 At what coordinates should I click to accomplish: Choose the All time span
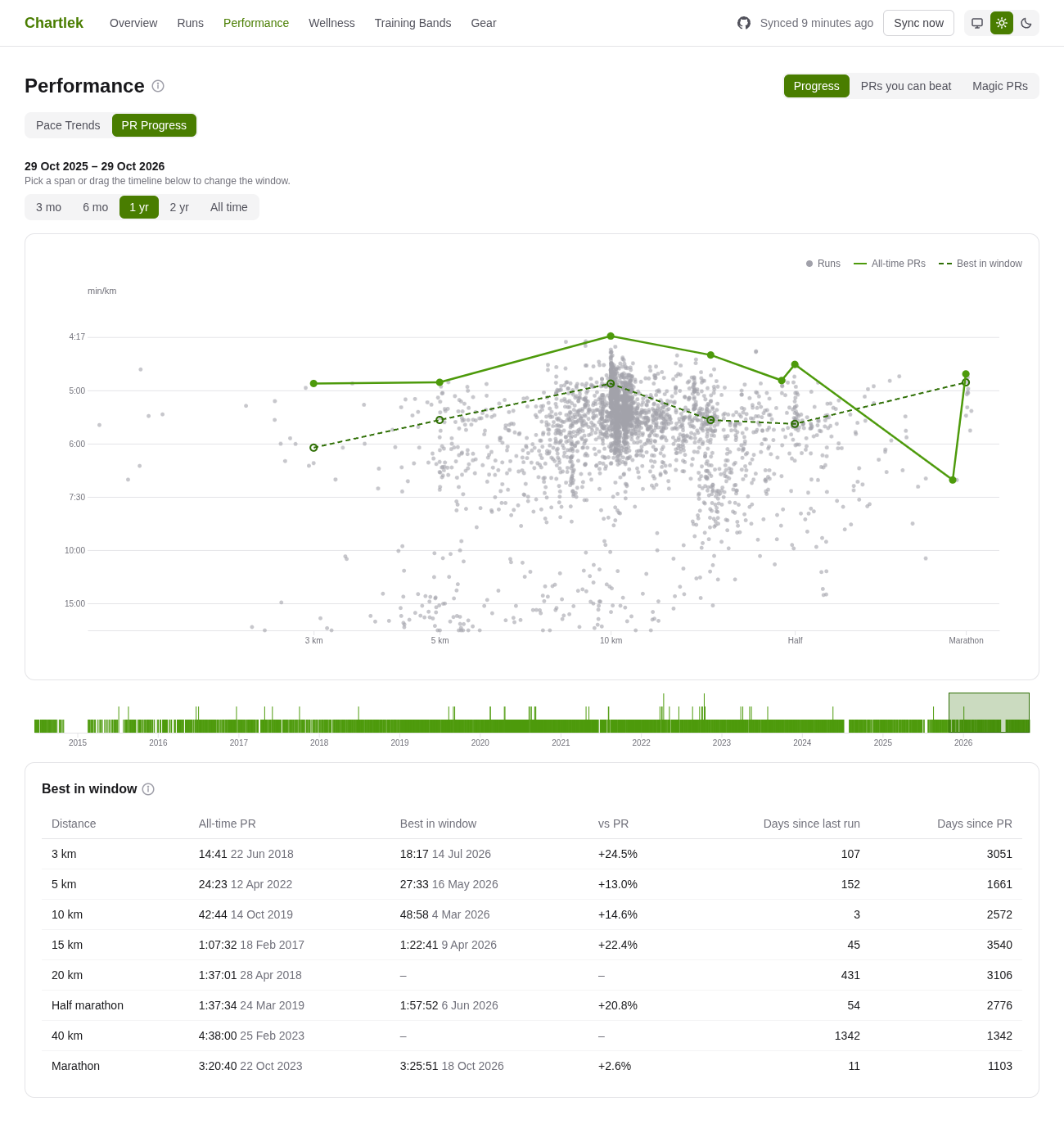point(229,207)
